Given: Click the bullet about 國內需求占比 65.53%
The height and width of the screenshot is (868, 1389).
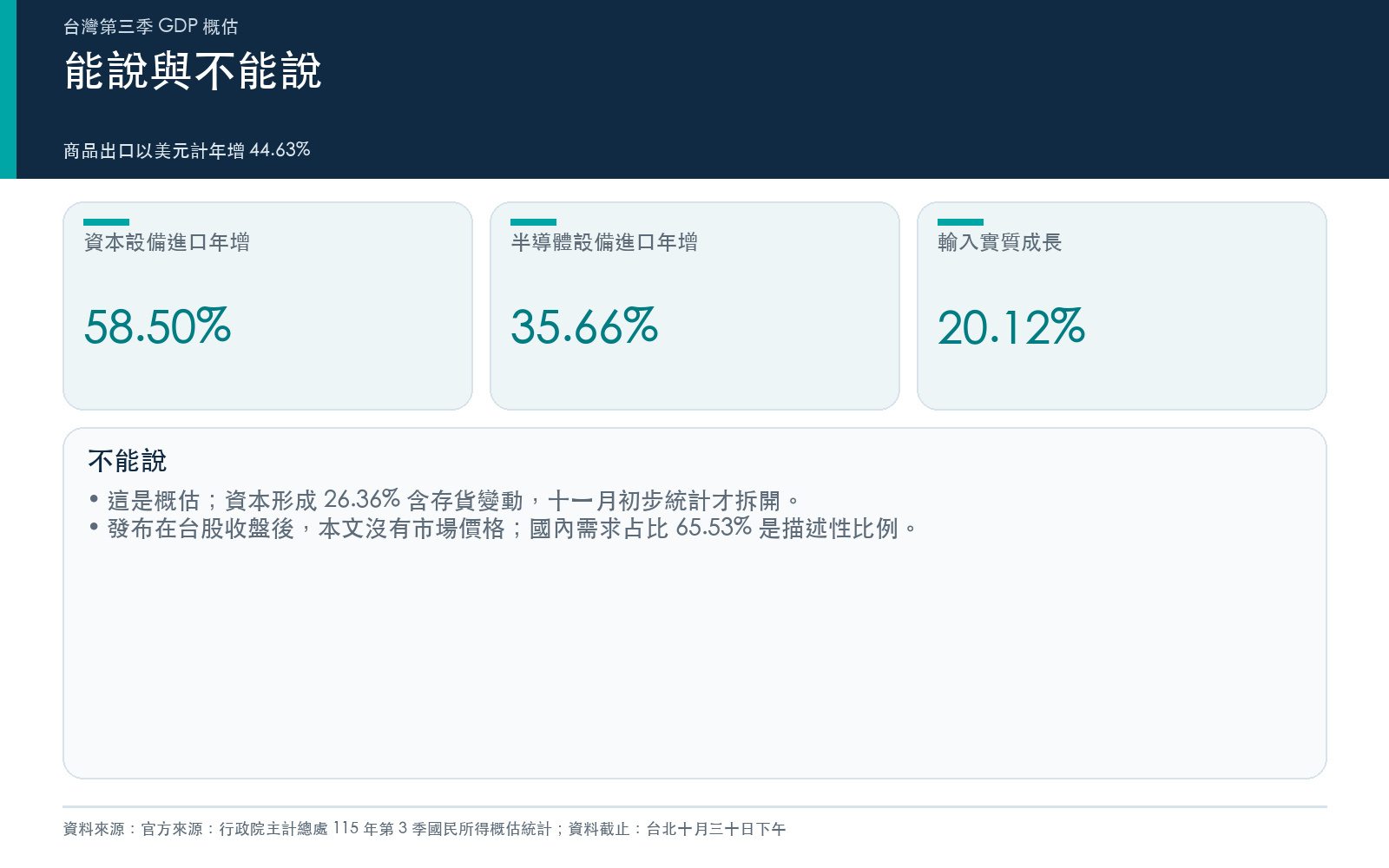Looking at the screenshot, I should [x=503, y=529].
